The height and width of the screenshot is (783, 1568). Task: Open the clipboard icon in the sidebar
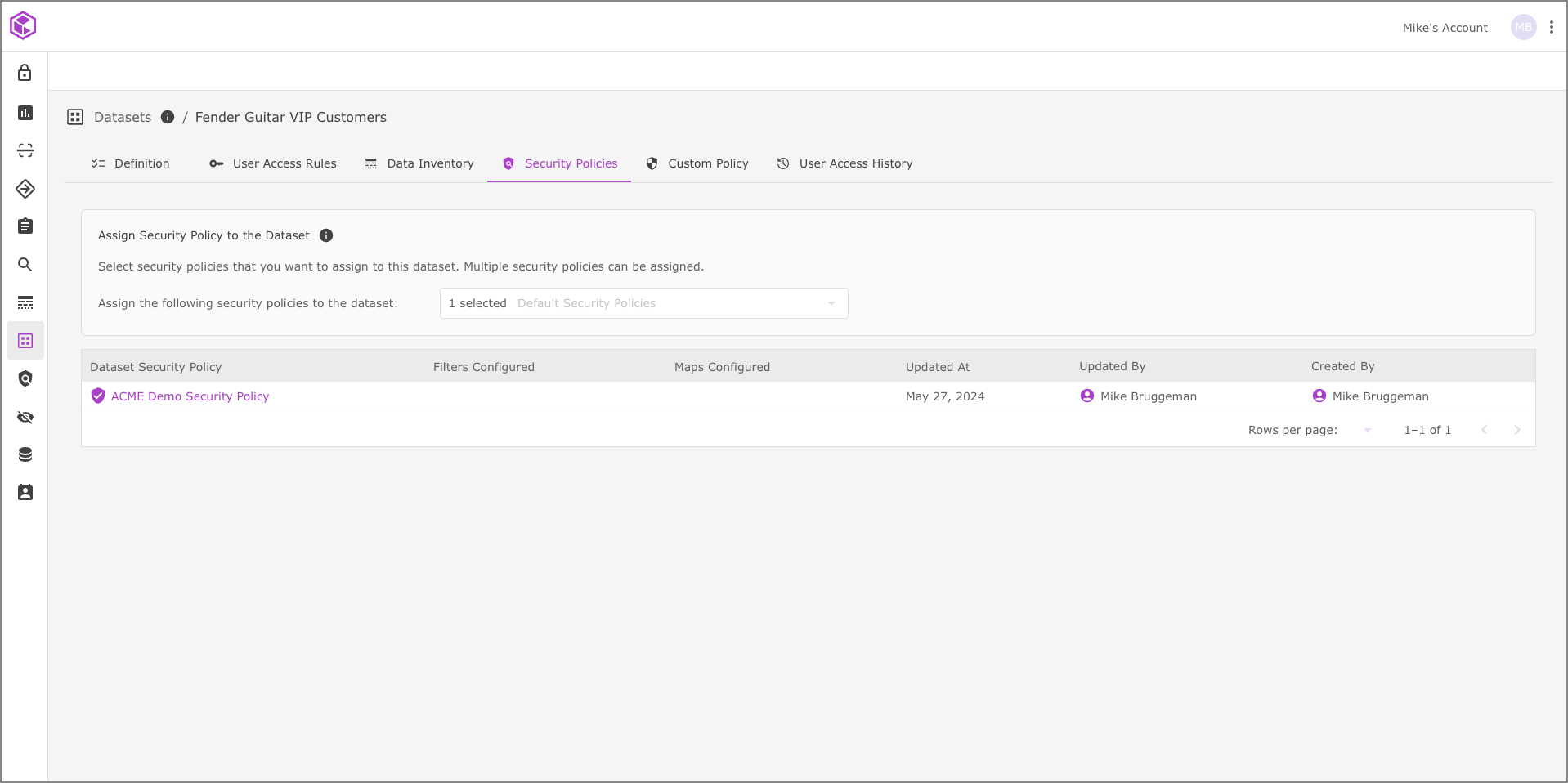pos(25,226)
